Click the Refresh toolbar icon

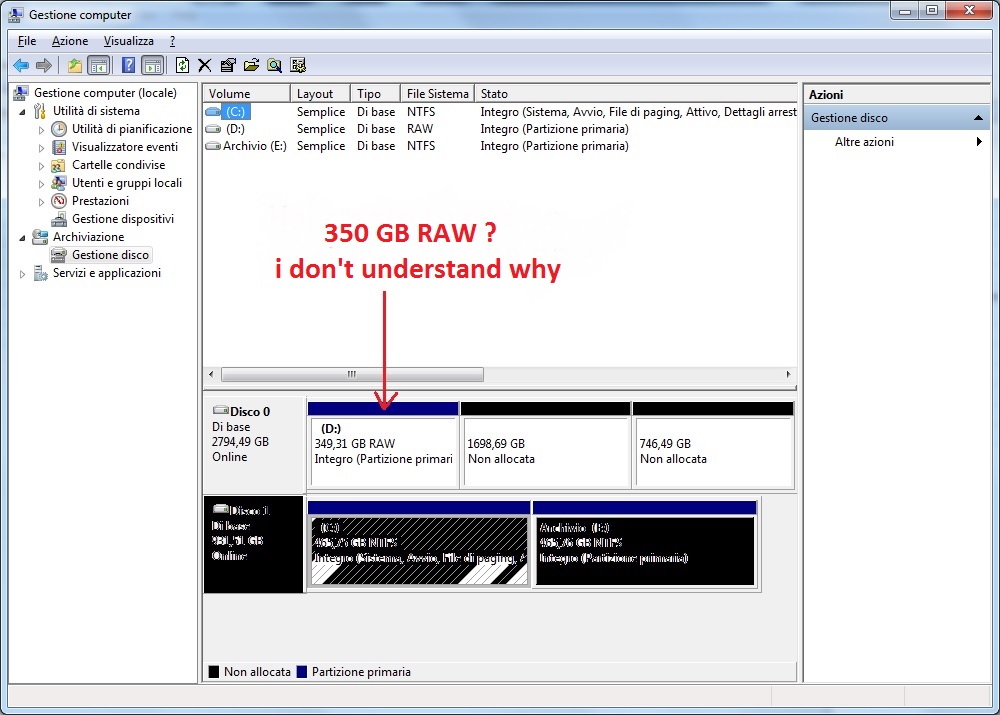coord(182,65)
